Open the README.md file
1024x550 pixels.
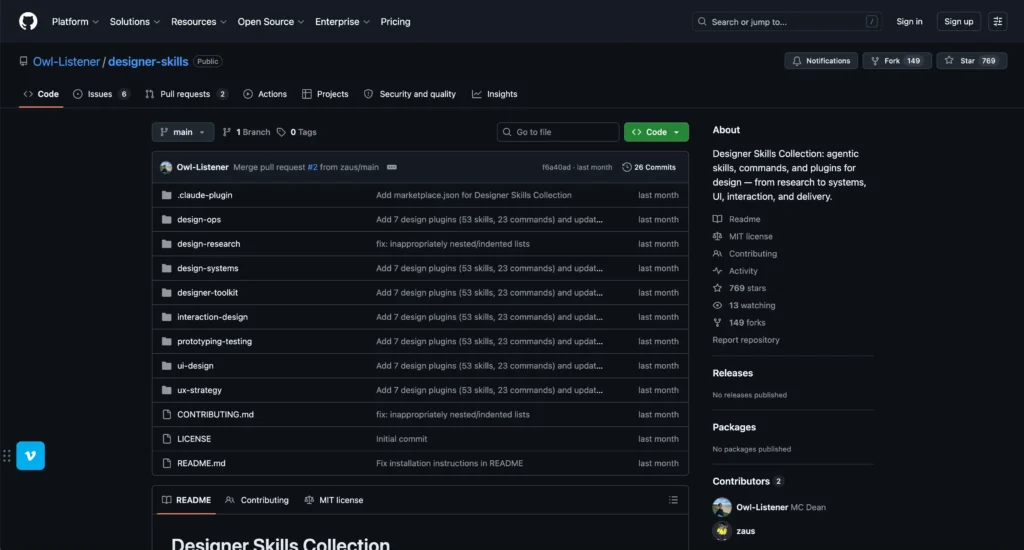[201, 463]
